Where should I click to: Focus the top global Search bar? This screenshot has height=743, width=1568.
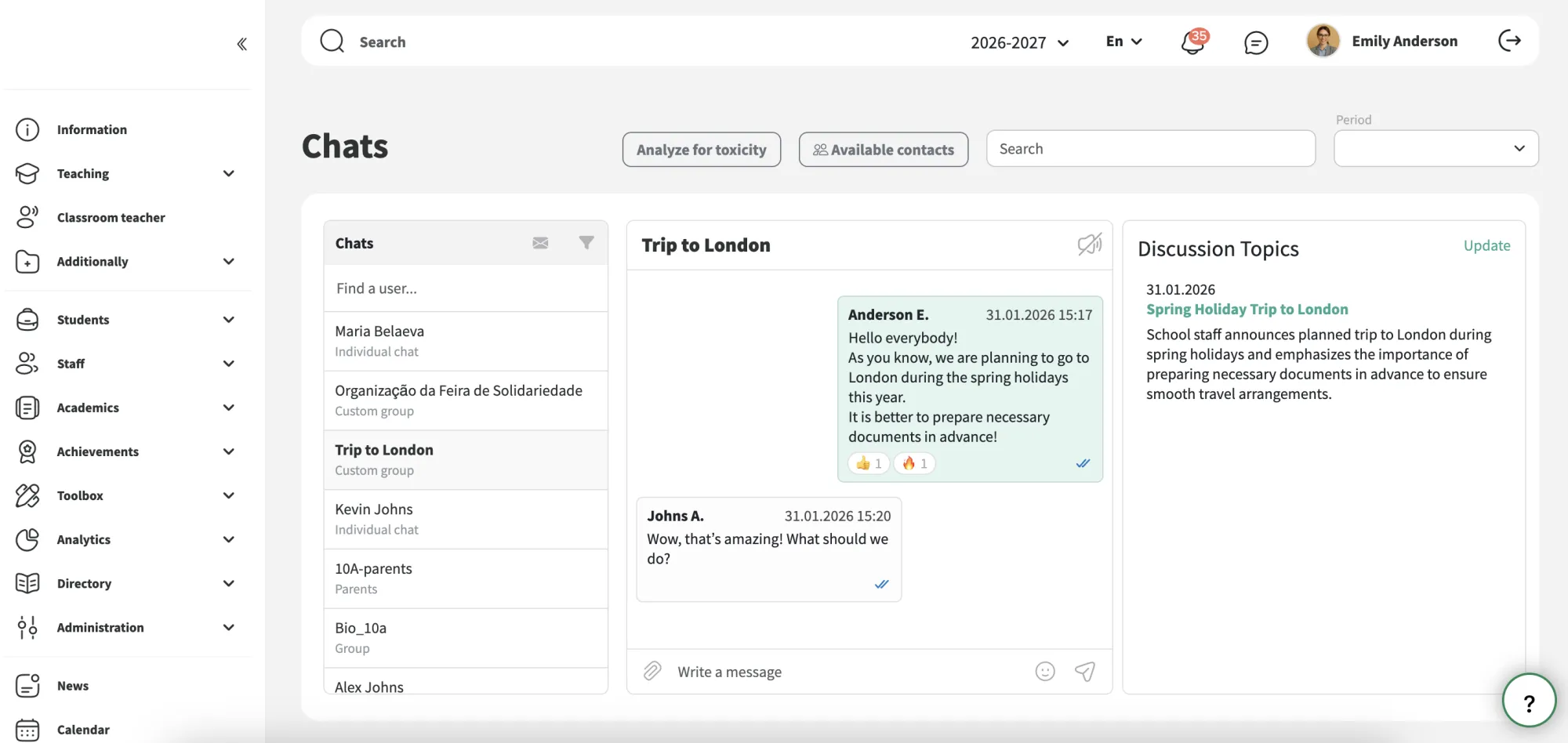(627, 42)
